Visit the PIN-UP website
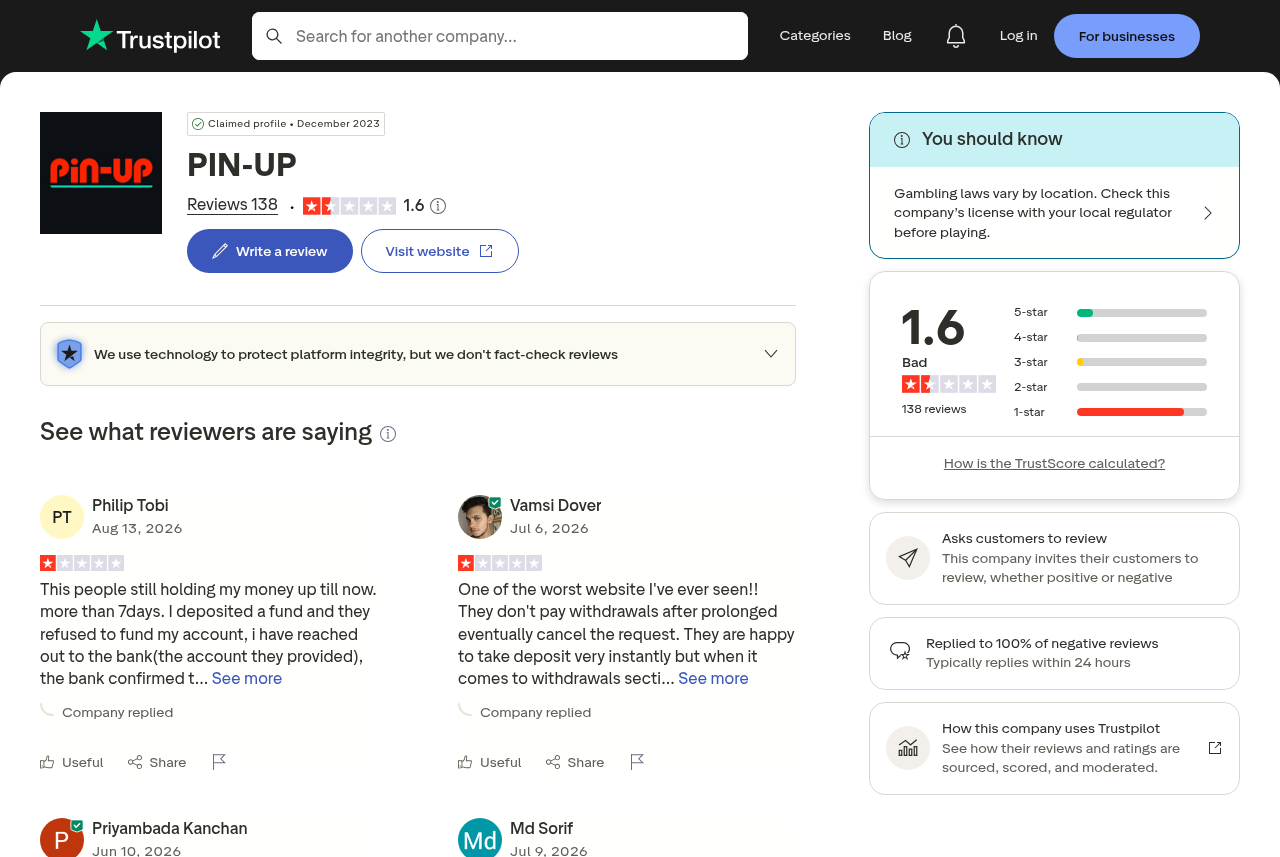This screenshot has height=857, width=1280. tap(440, 251)
